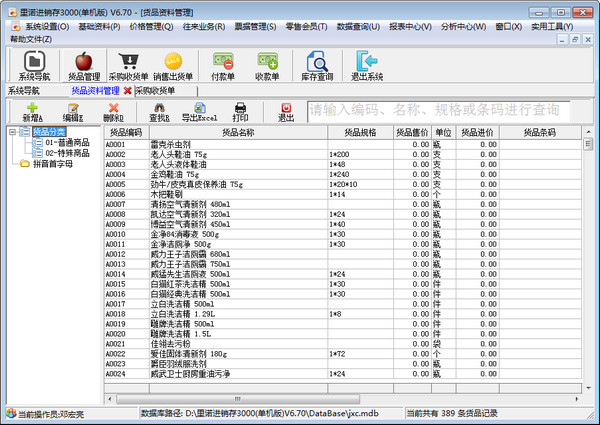600x425 pixels.
Task: Close the 货品资料管理 tab with red X
Action: pyautogui.click(x=127, y=90)
